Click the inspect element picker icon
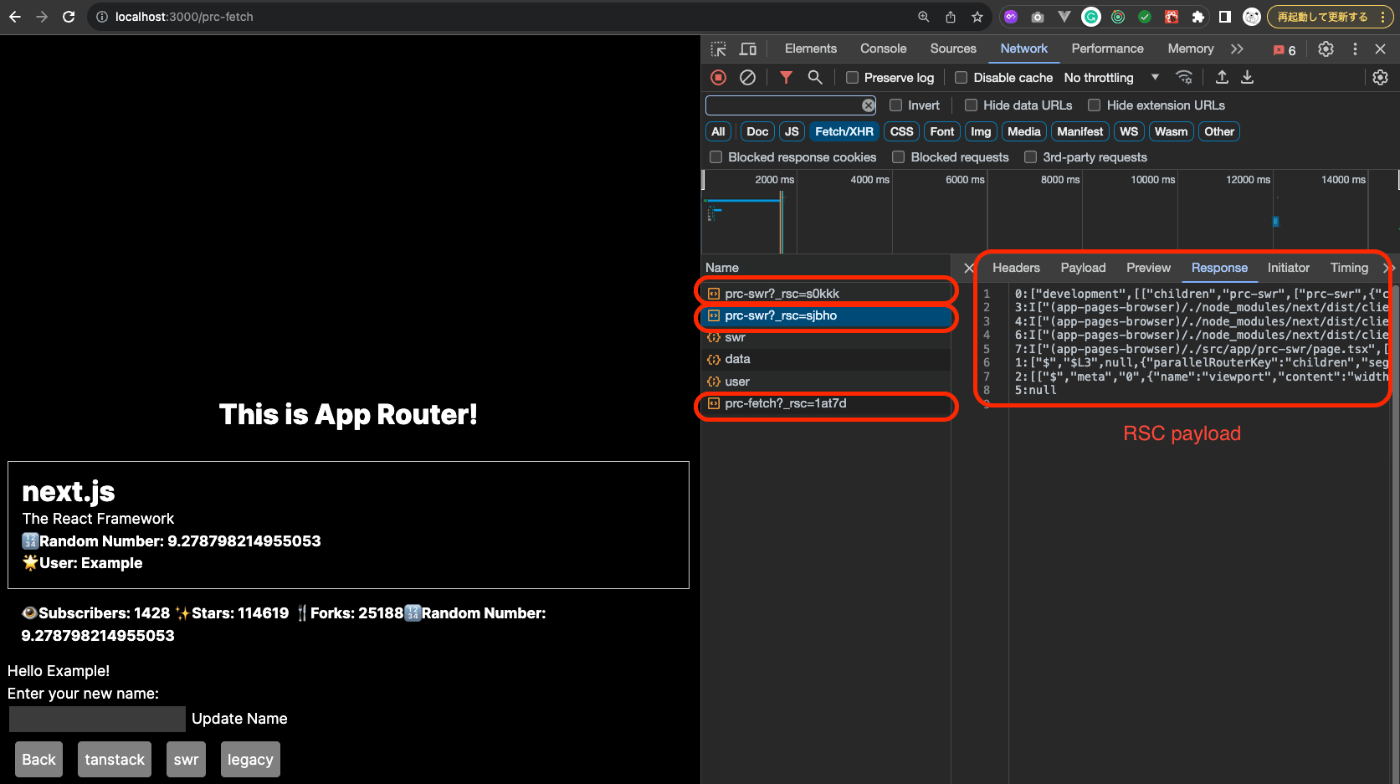The width and height of the screenshot is (1400, 784). tap(718, 49)
